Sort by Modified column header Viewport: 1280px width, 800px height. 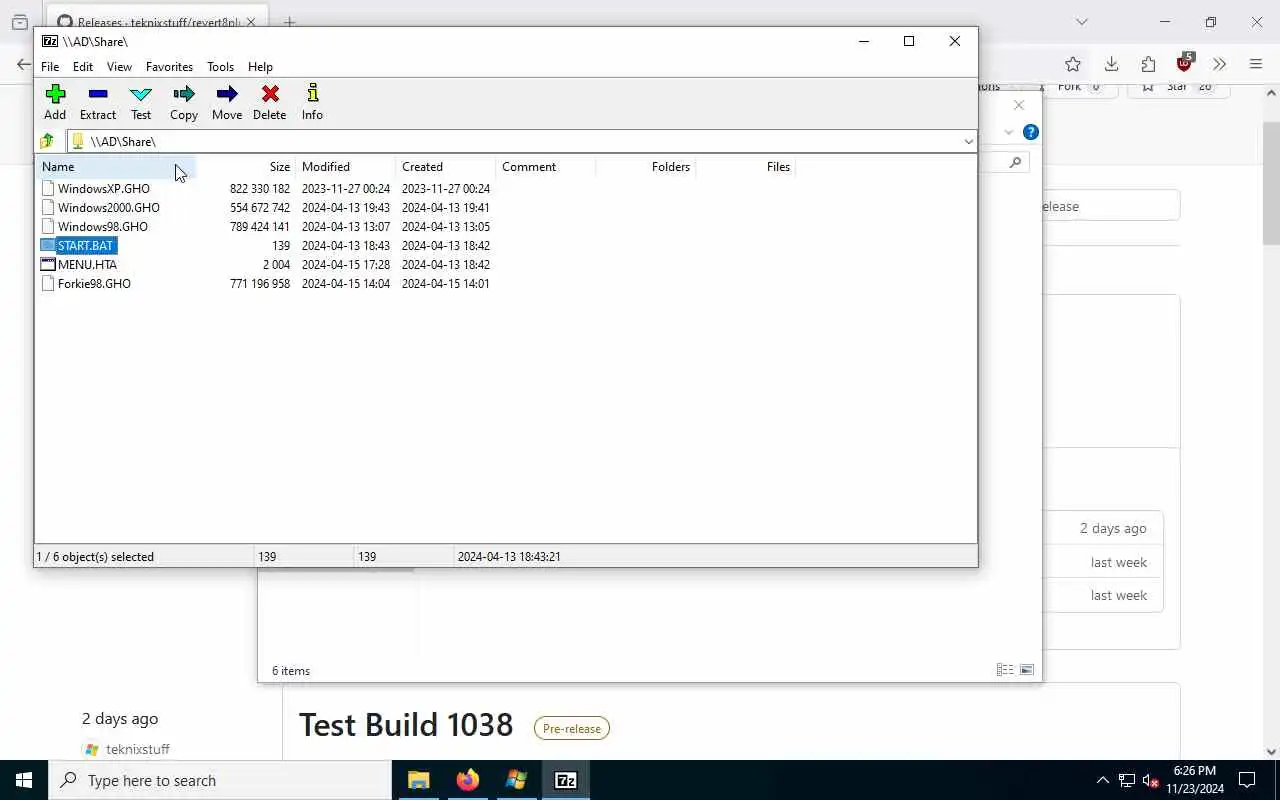coord(346,167)
